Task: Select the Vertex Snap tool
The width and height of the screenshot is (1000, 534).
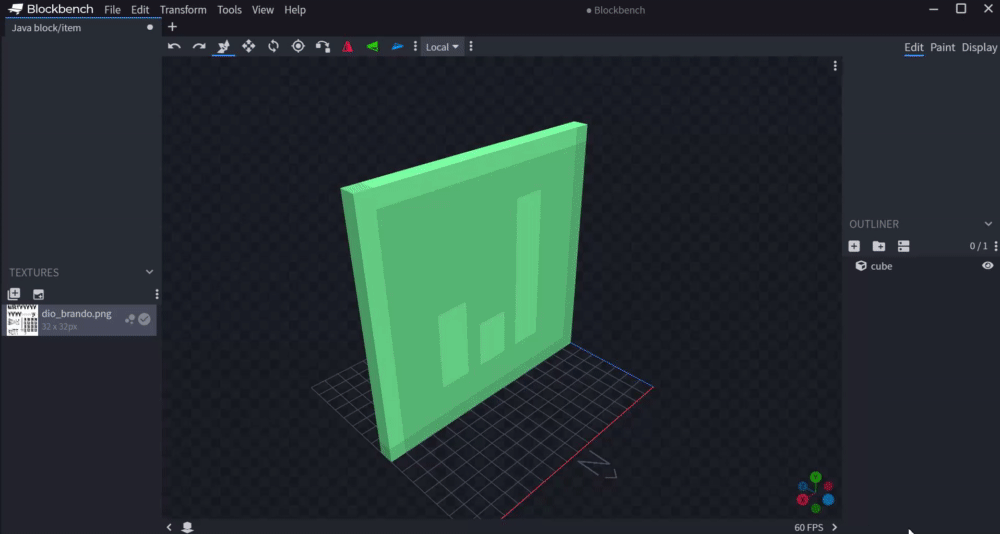Action: (323, 47)
